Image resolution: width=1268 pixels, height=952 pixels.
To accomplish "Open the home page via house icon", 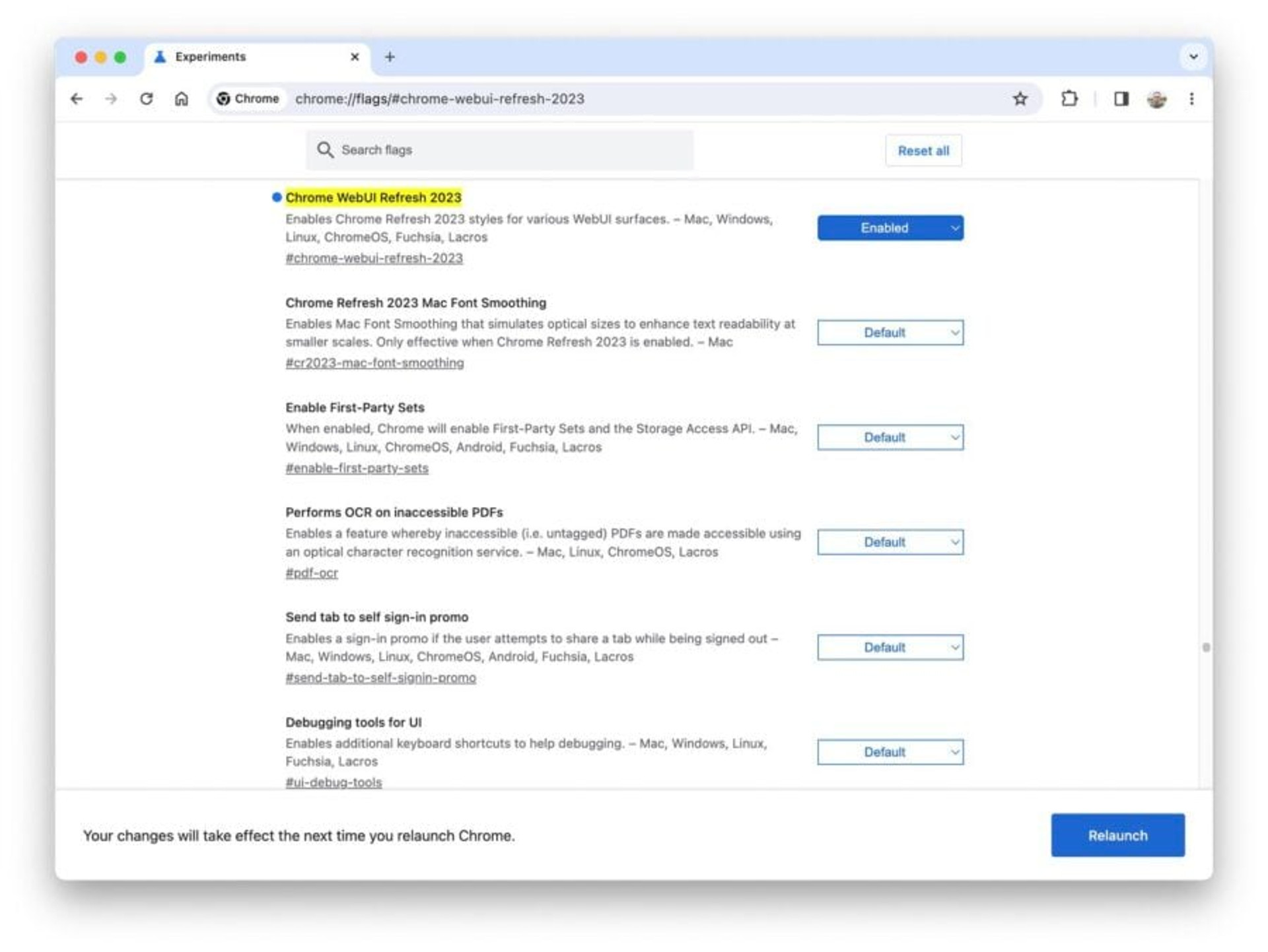I will coord(182,99).
